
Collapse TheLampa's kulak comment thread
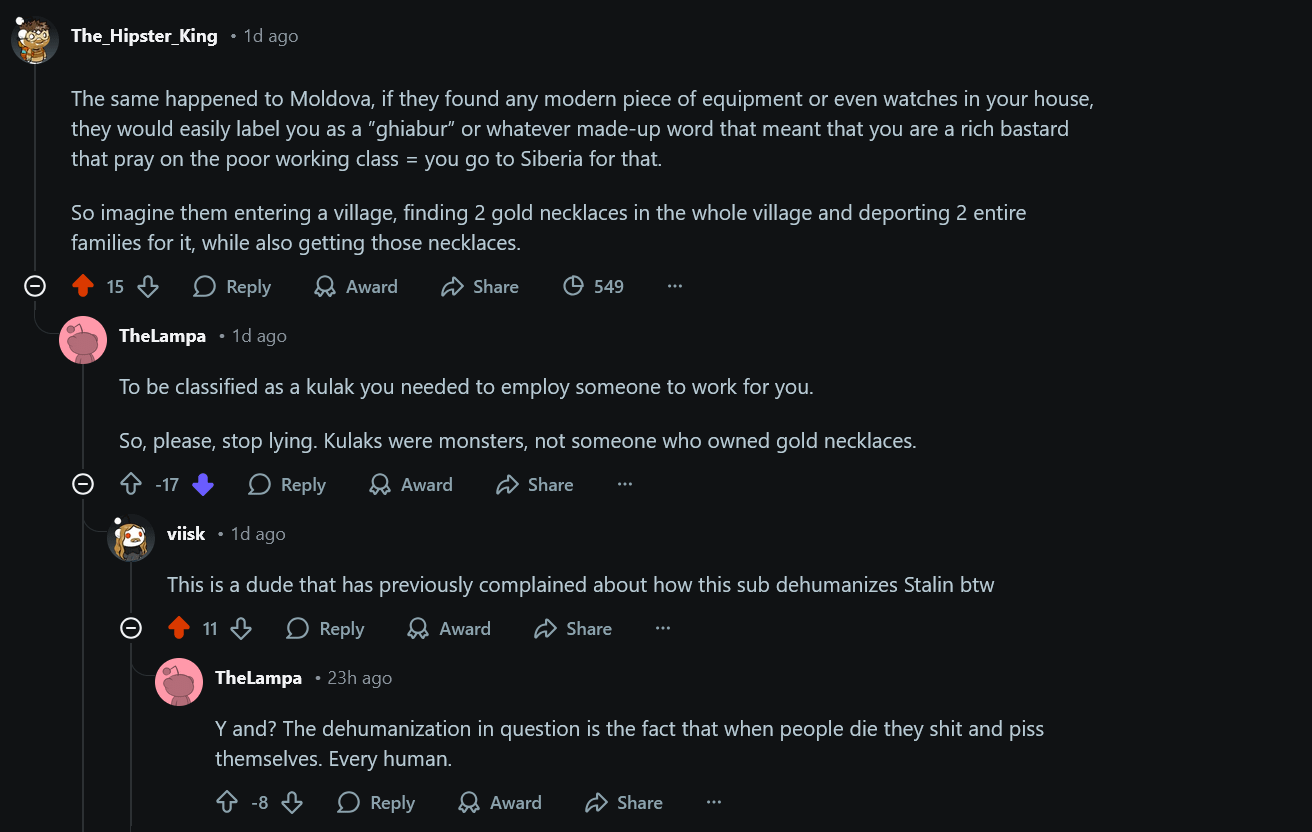click(83, 485)
